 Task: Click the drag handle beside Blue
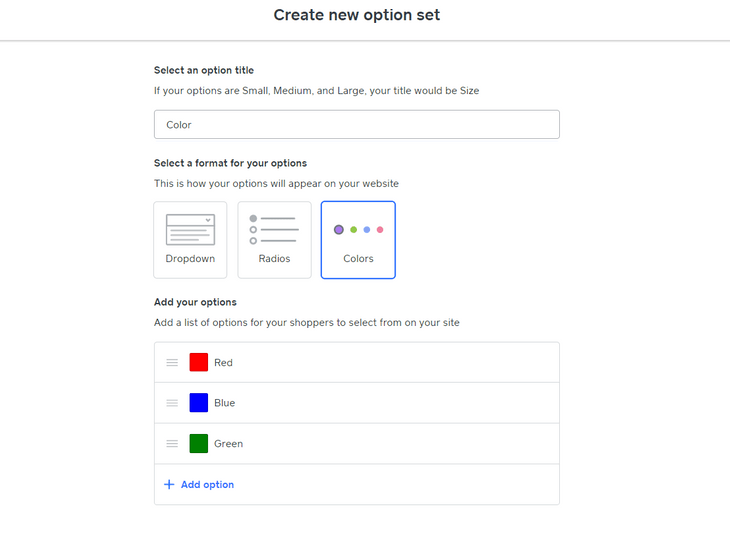point(172,403)
